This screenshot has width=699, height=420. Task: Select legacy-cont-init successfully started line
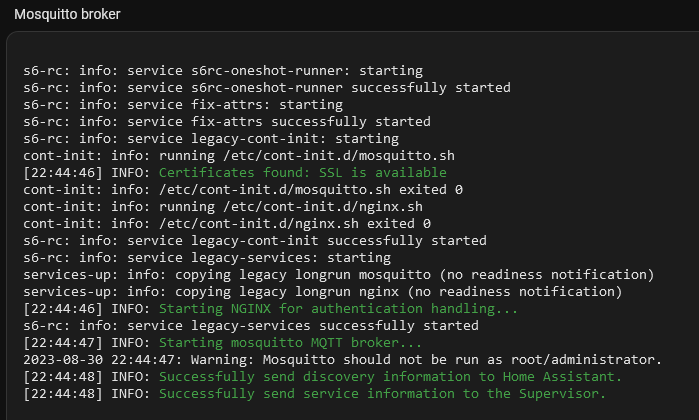(x=255, y=241)
